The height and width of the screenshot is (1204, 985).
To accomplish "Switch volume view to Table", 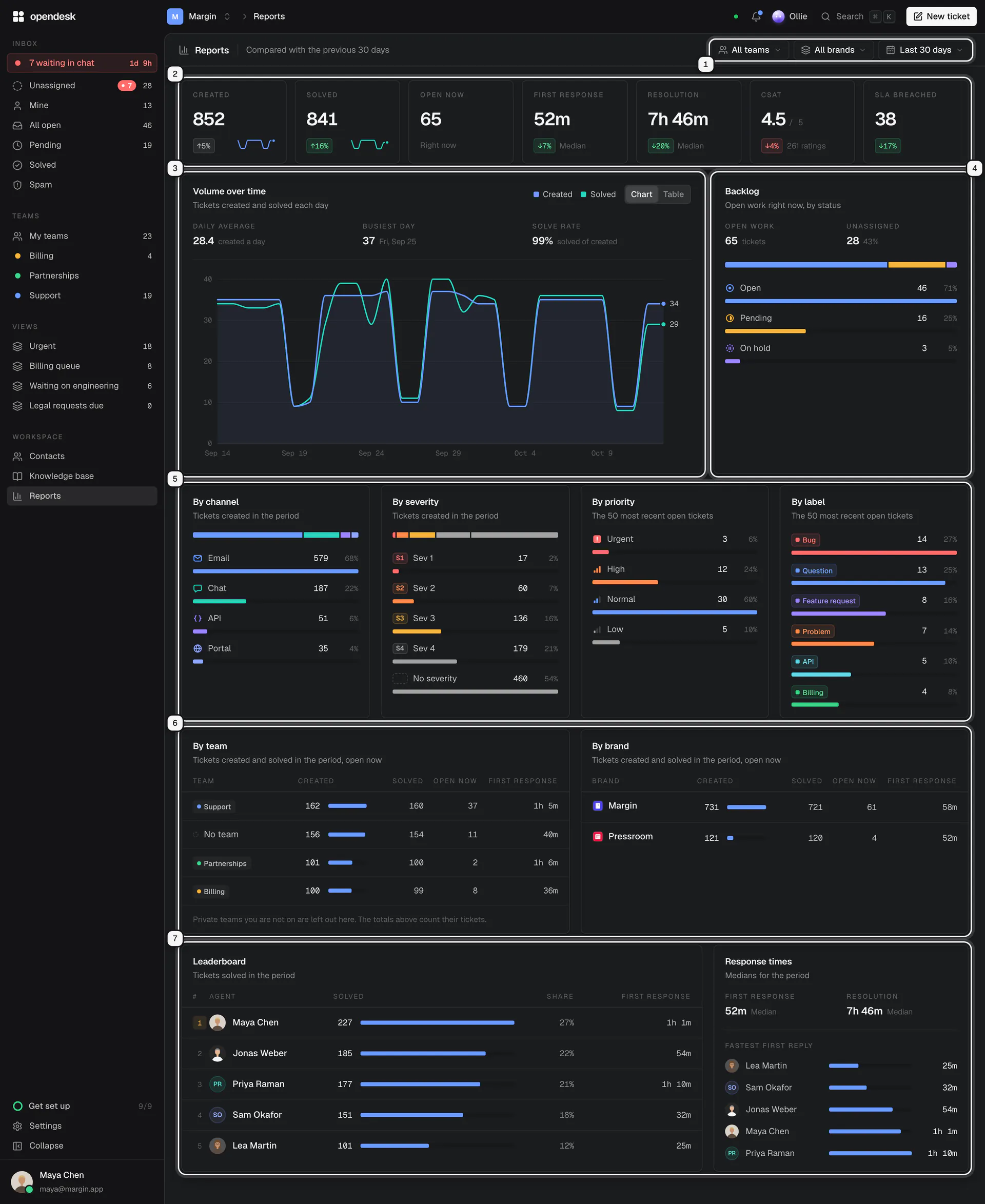I will point(674,194).
